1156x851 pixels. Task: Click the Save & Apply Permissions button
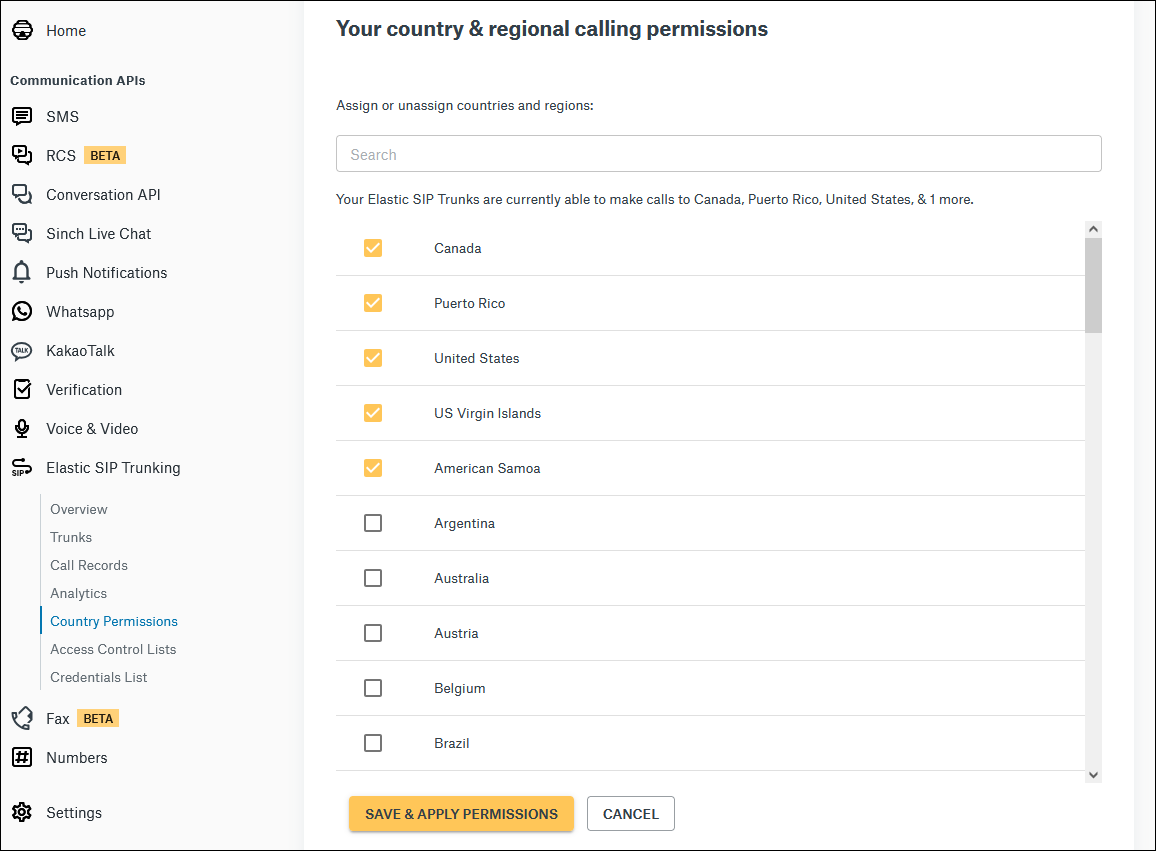[x=461, y=813]
